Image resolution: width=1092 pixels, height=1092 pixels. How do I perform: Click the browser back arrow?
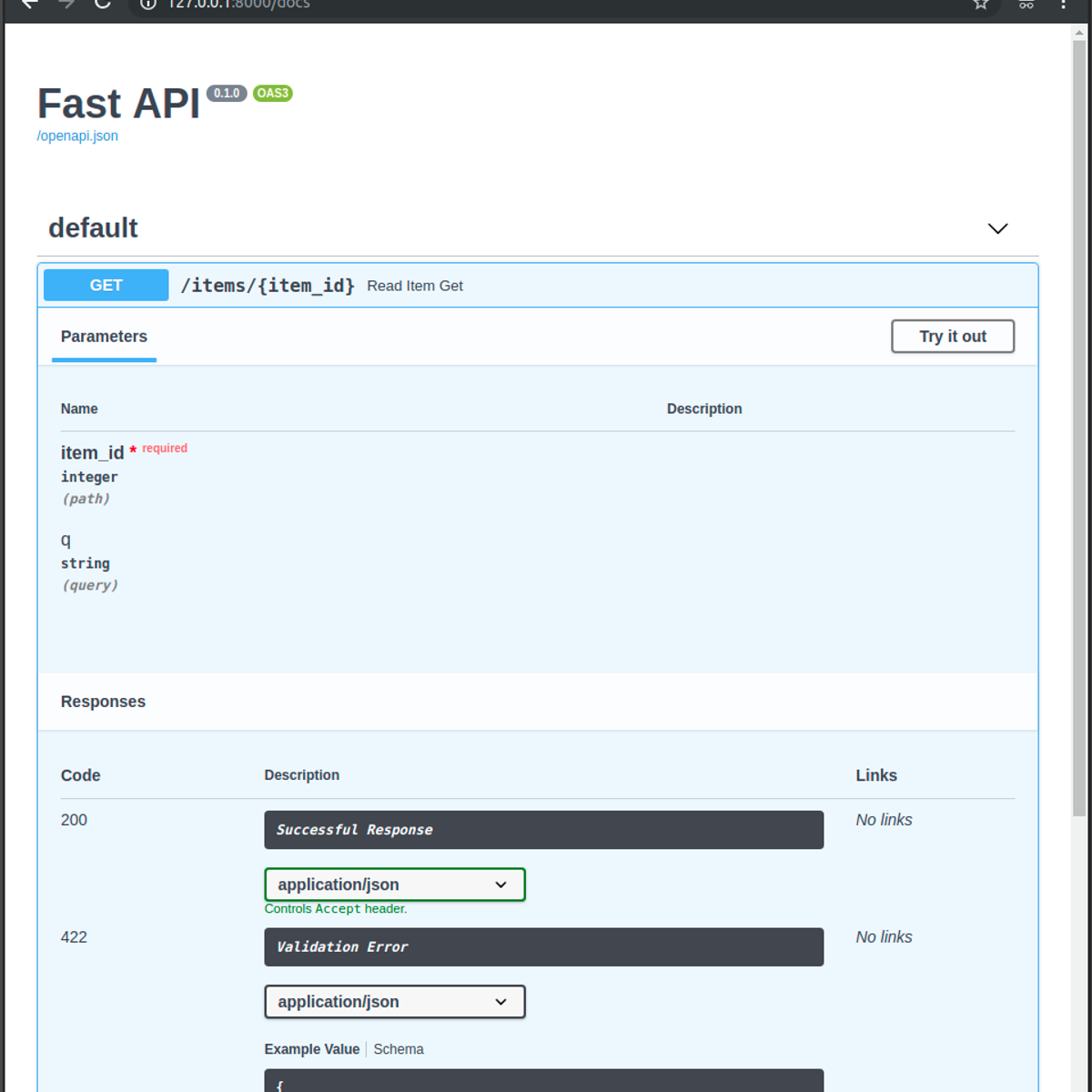(26, 5)
